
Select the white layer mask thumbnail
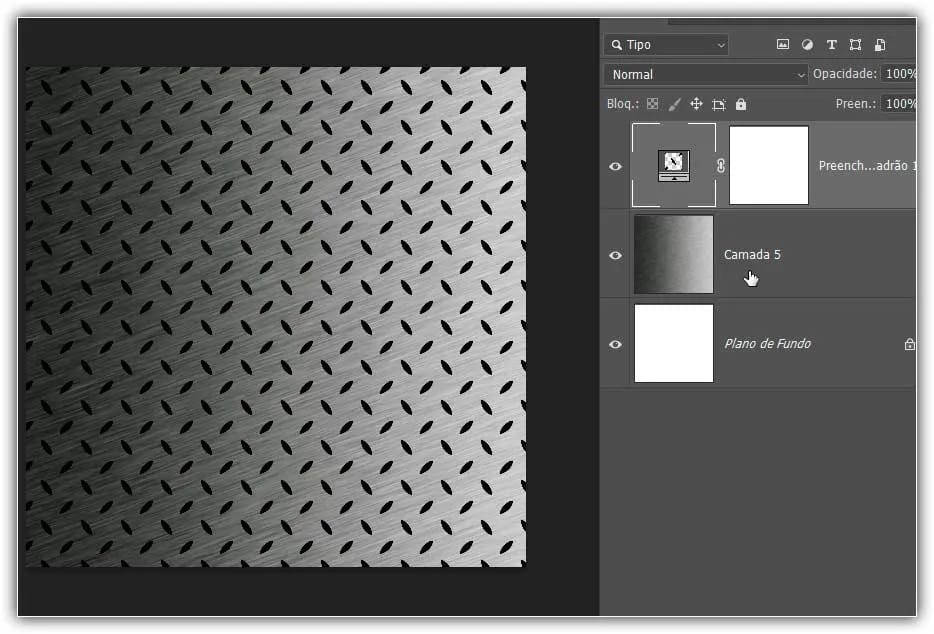click(768, 165)
